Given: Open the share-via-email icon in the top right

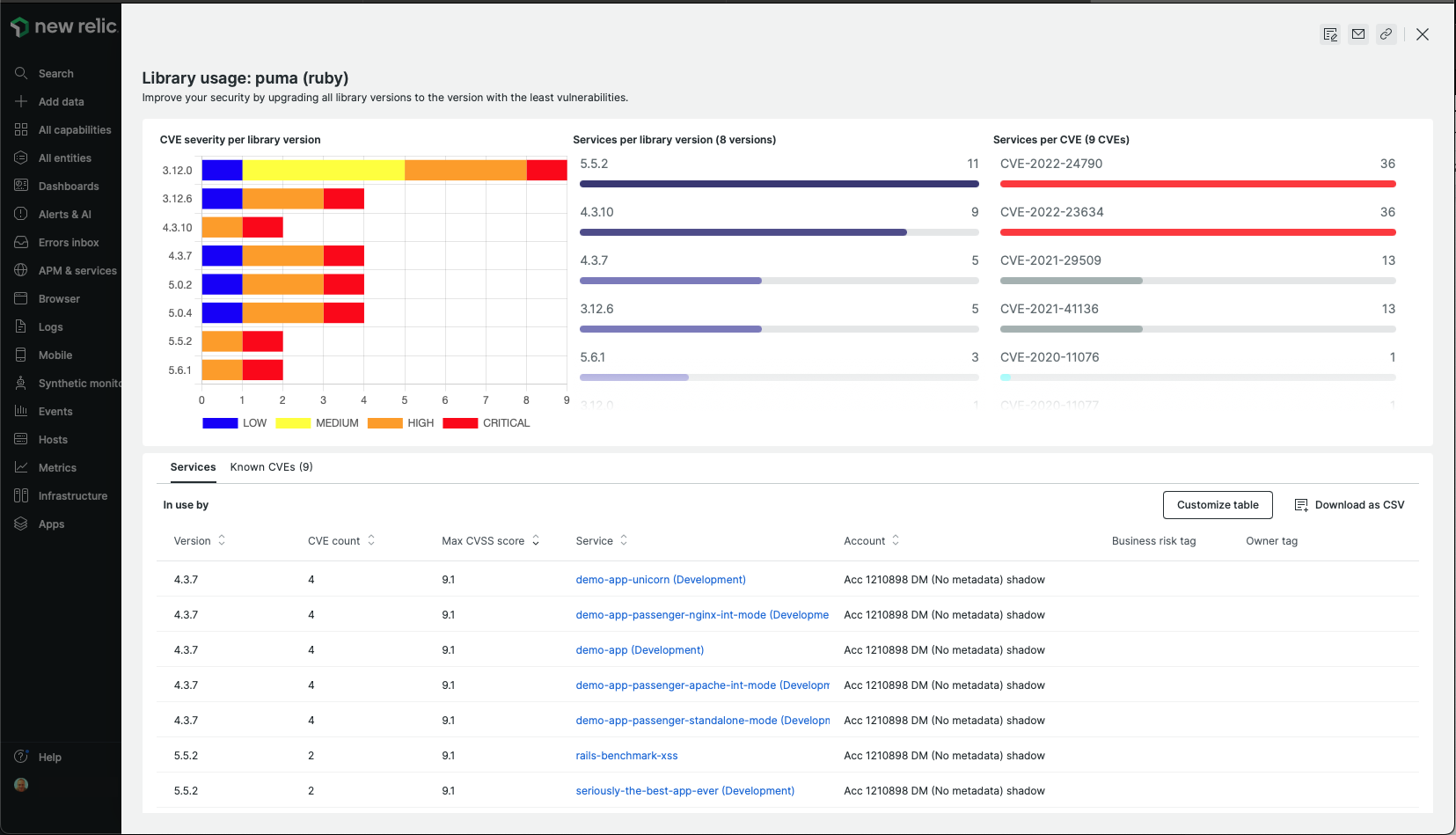Looking at the screenshot, I should pos(1357,34).
